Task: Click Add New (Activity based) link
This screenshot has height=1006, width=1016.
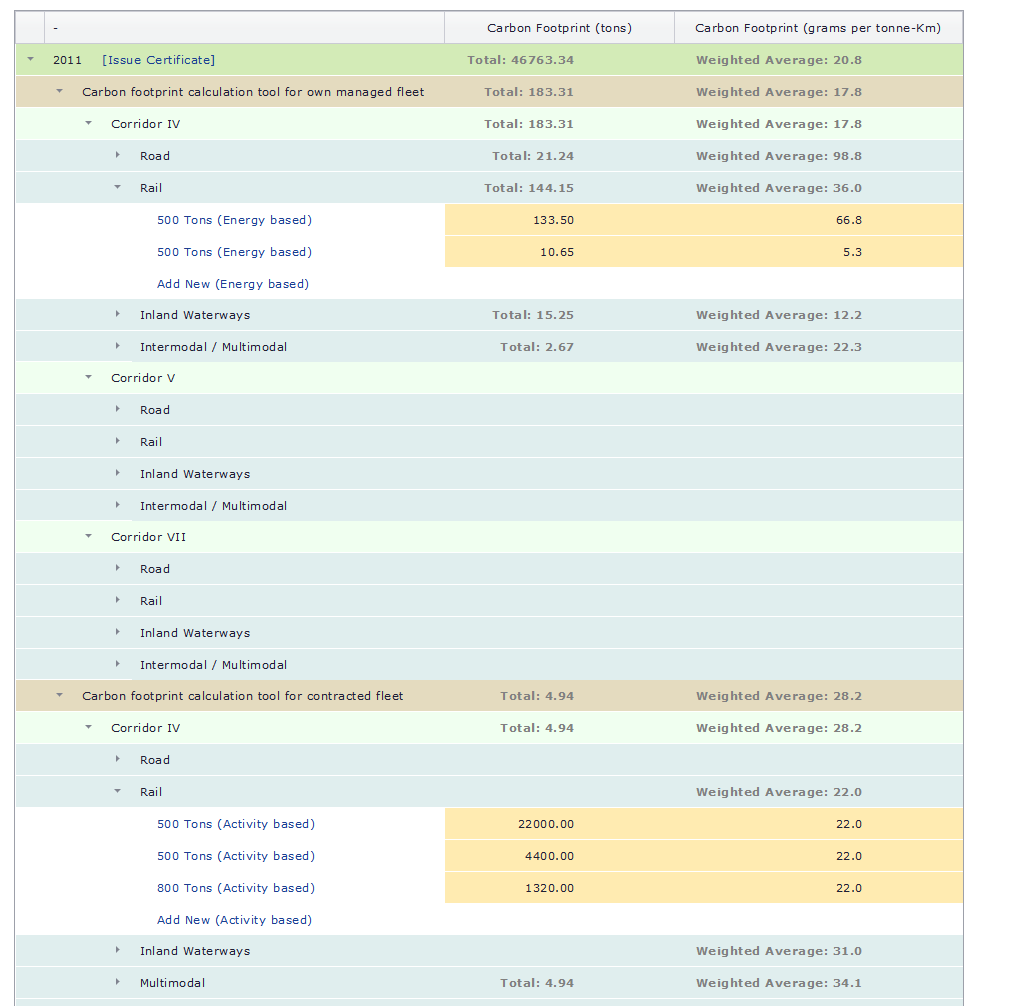Action: 234,920
